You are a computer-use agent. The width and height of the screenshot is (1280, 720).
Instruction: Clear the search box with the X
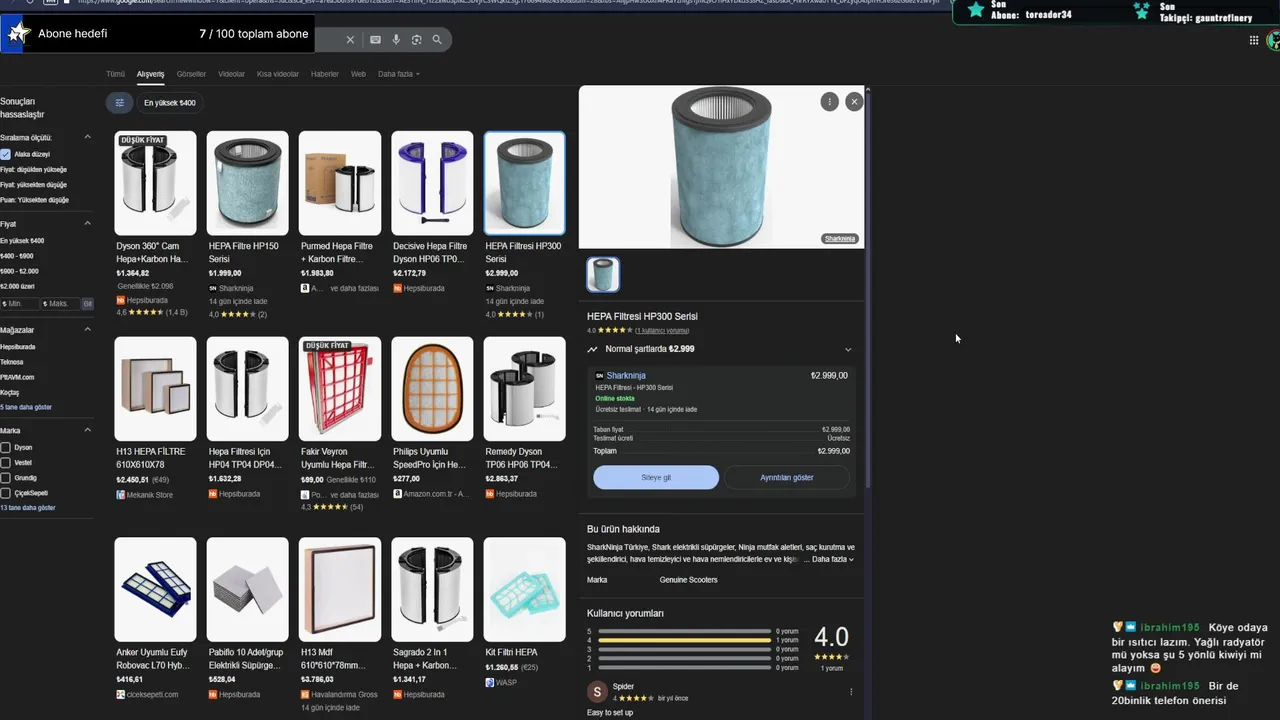click(350, 40)
